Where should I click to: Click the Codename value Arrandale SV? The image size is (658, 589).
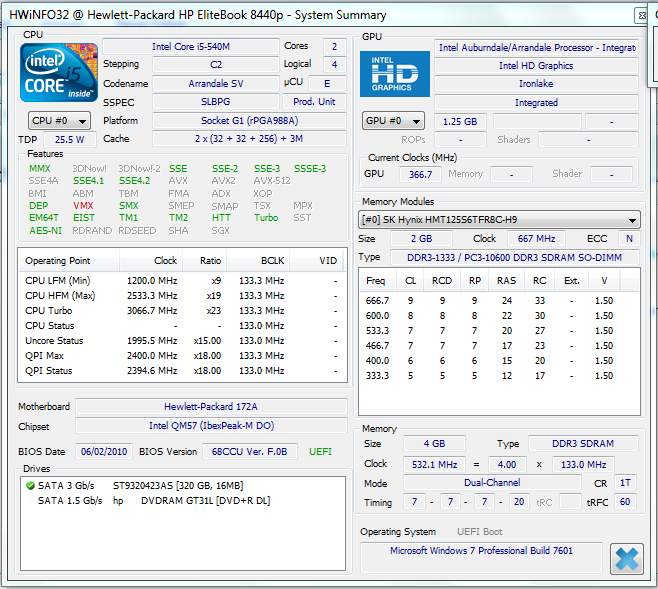(216, 83)
